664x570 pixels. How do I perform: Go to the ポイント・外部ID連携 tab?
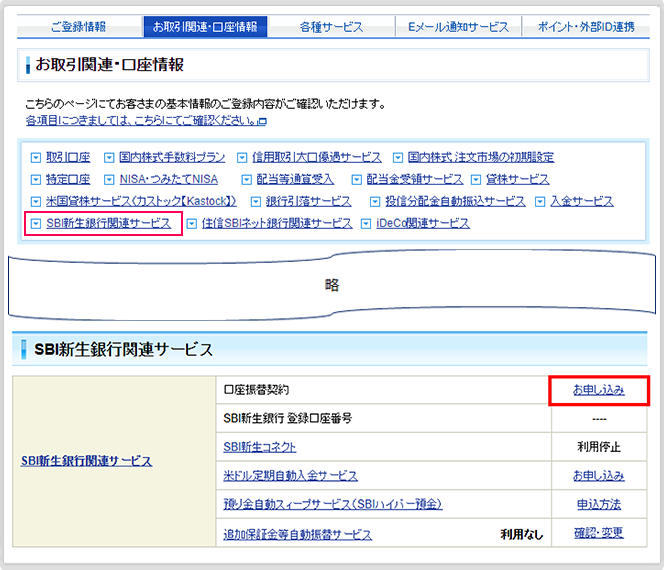pos(585,27)
